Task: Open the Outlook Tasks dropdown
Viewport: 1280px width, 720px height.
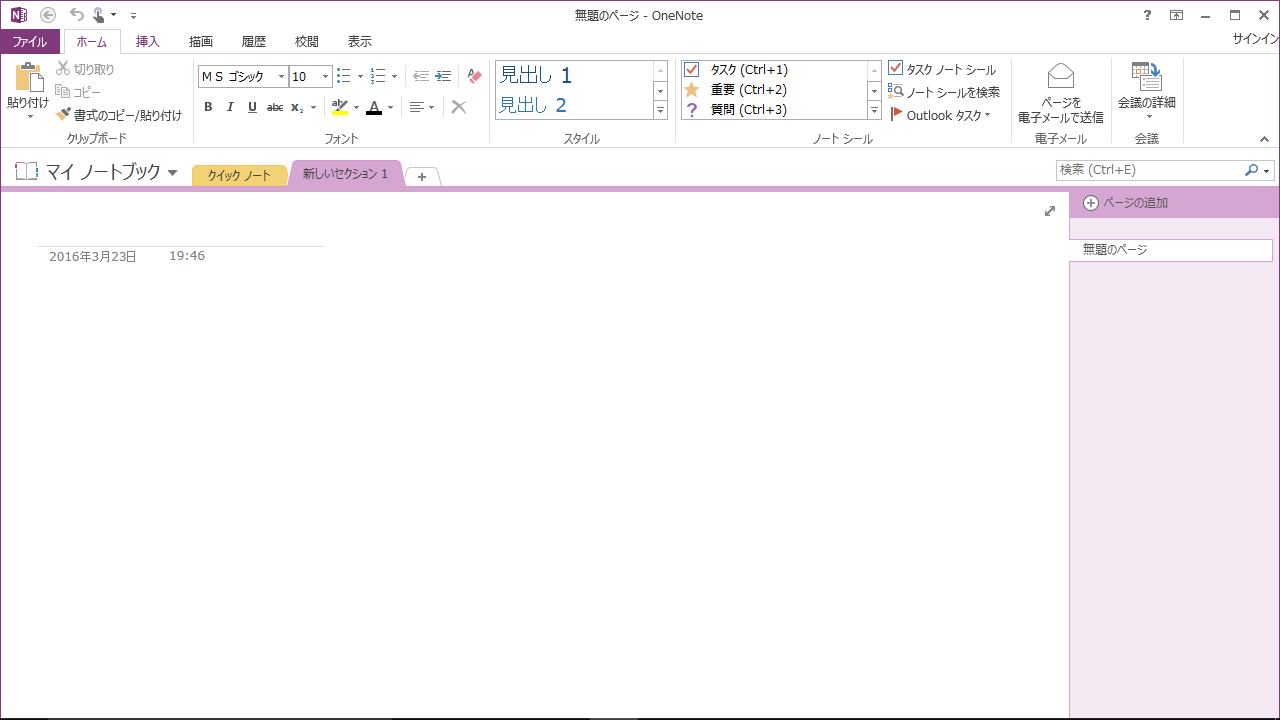Action: pos(940,115)
